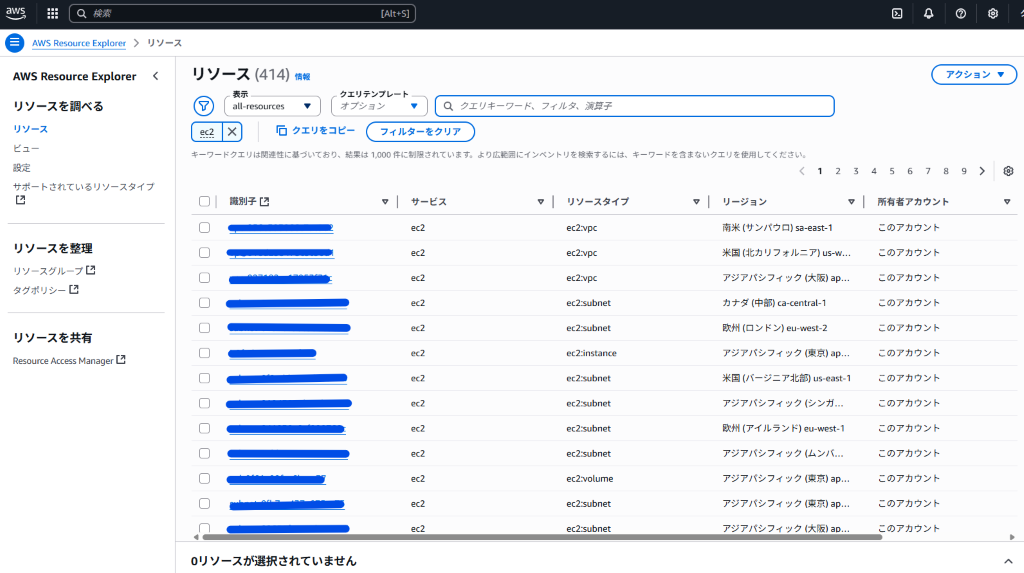Open the help question mark menu
This screenshot has height=573, width=1024.
click(x=961, y=13)
